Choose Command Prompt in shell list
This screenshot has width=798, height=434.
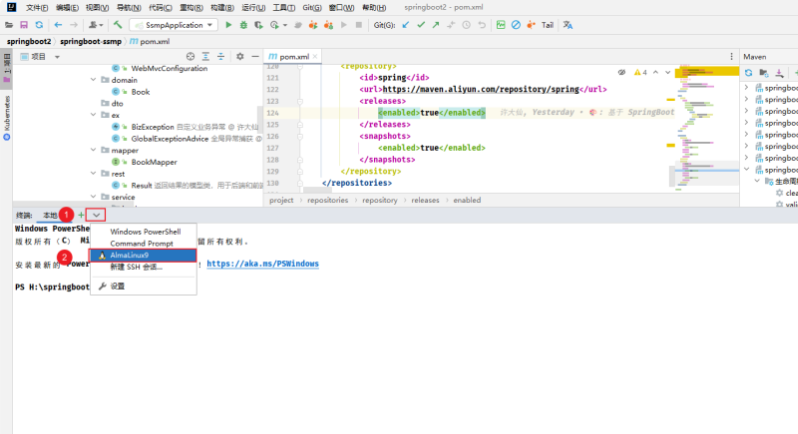(141, 243)
